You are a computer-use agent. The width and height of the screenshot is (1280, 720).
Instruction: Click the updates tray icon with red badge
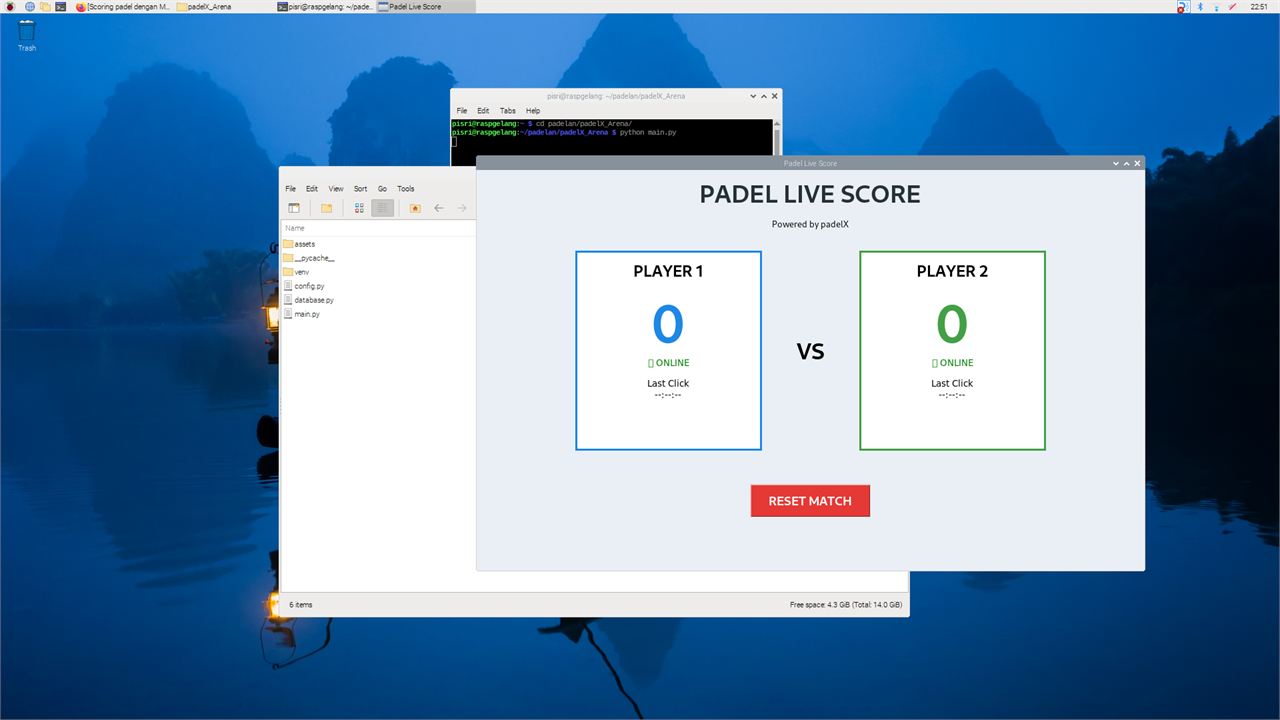1182,6
